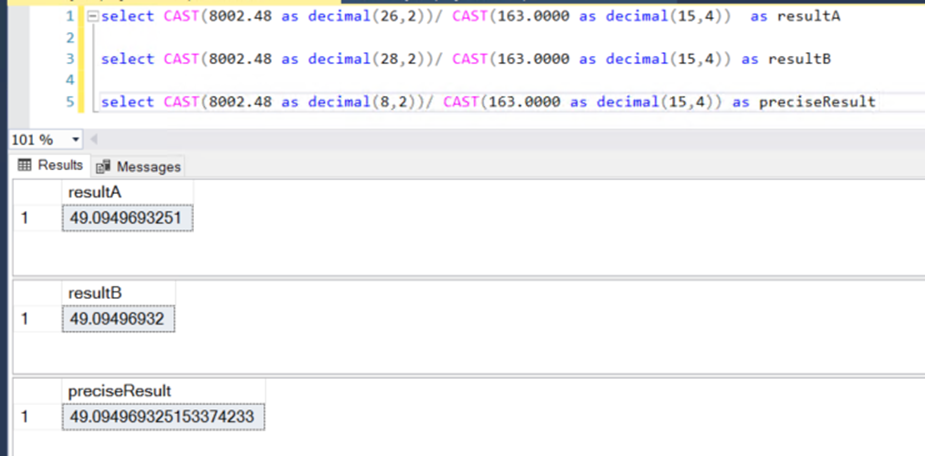Click line number 3 in editor margin

click(x=69, y=59)
